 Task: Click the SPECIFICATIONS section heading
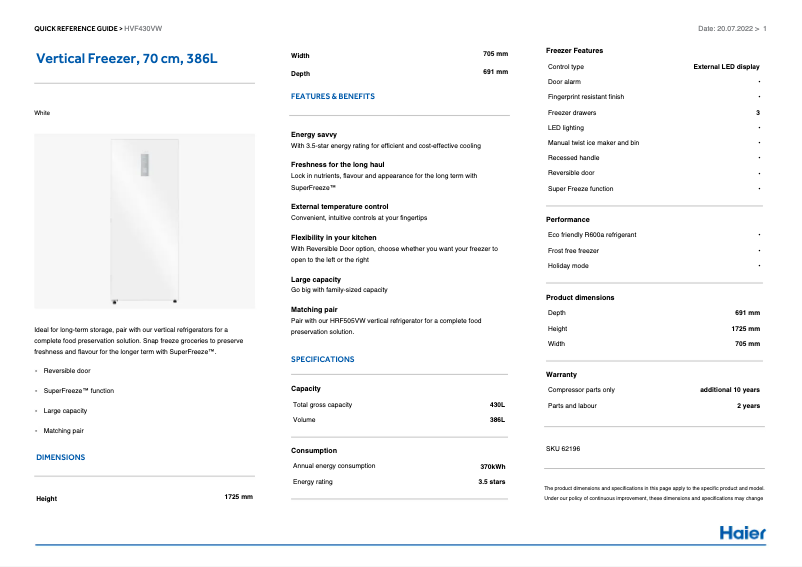322,359
